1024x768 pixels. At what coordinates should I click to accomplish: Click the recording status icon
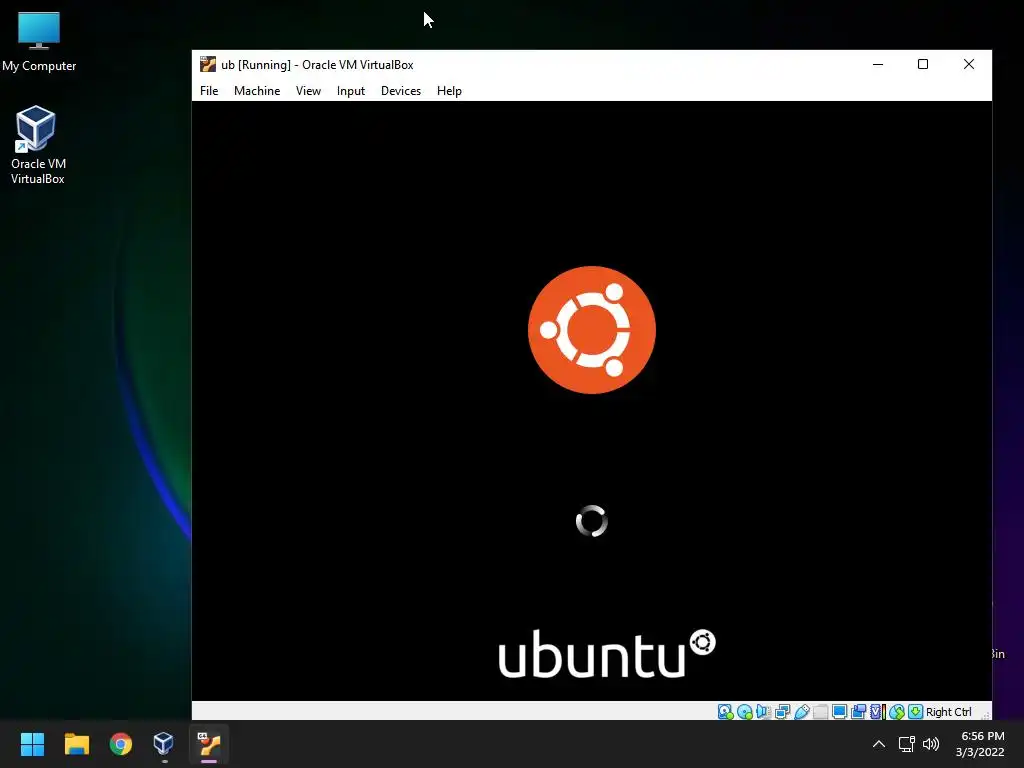tap(859, 712)
